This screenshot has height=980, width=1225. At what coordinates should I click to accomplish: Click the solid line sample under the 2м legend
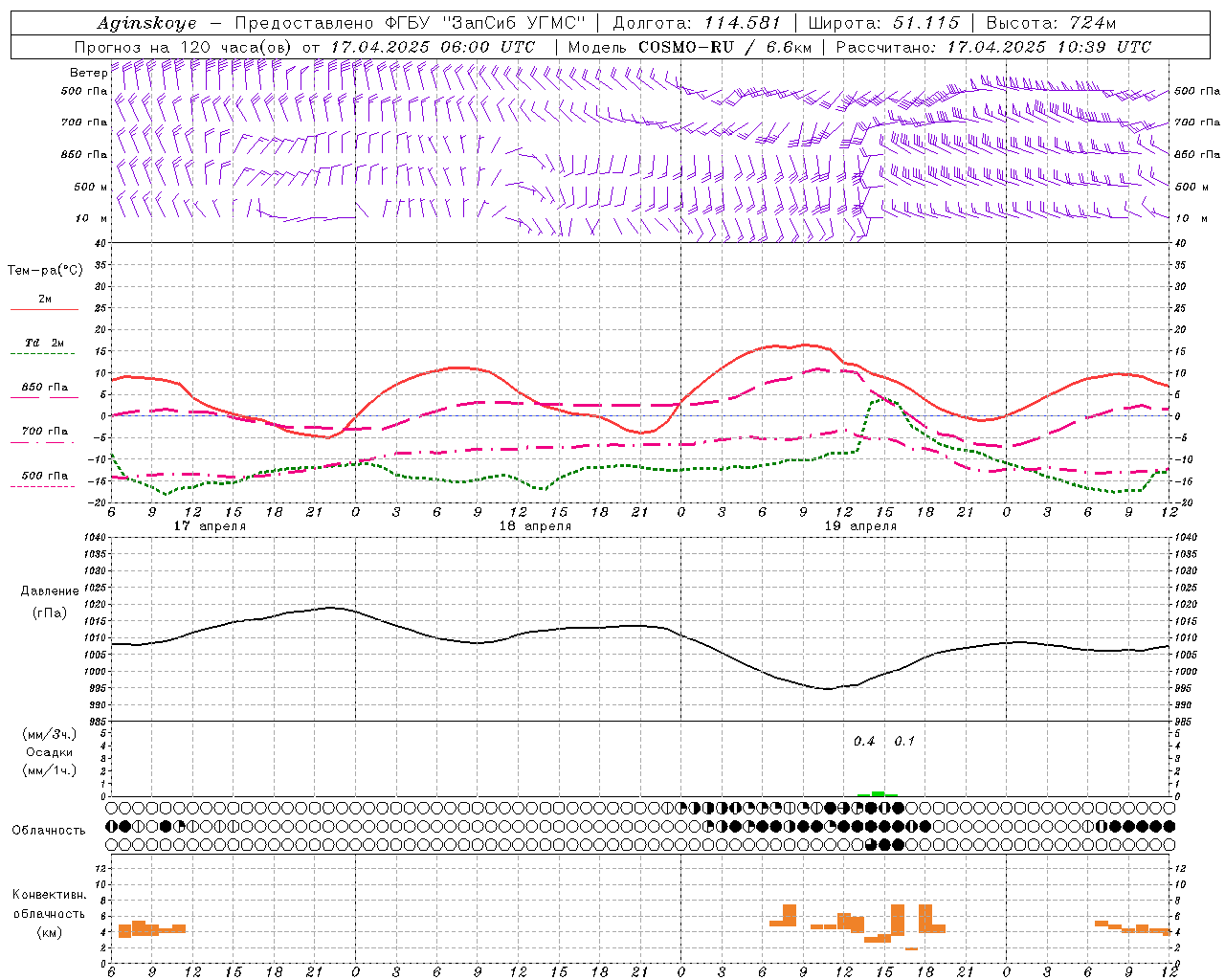[x=45, y=309]
